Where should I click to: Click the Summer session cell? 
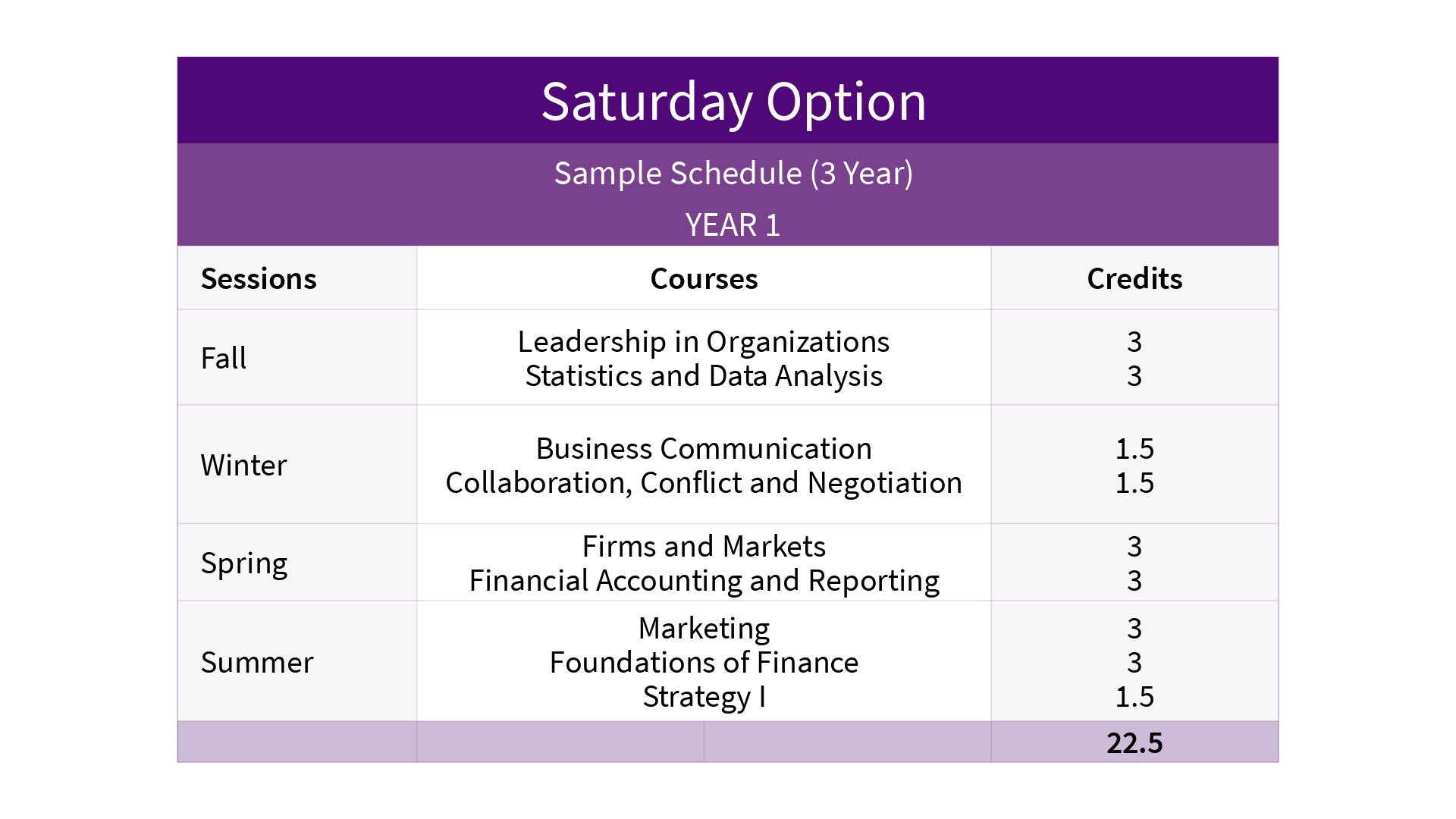click(x=257, y=663)
